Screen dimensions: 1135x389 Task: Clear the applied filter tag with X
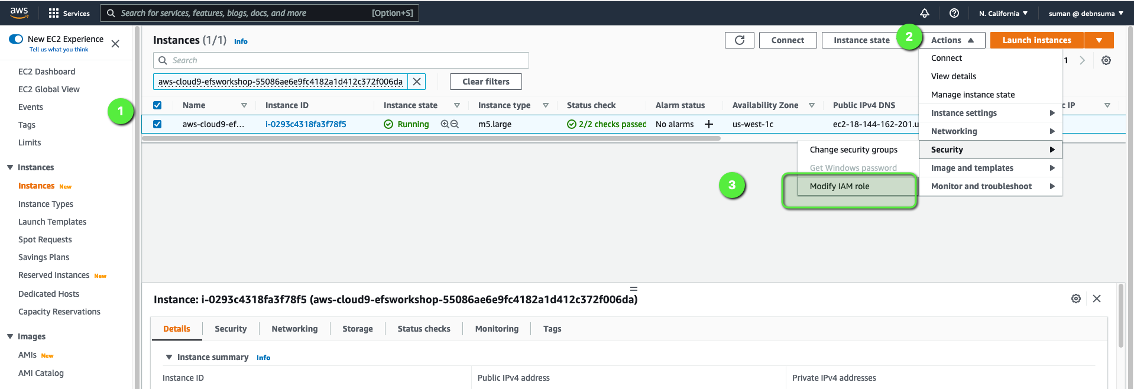coord(417,81)
